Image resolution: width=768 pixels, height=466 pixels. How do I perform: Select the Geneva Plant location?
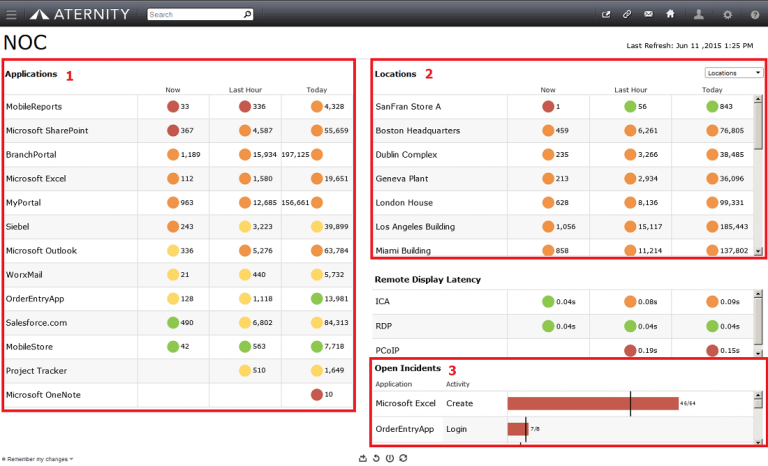click(x=402, y=178)
